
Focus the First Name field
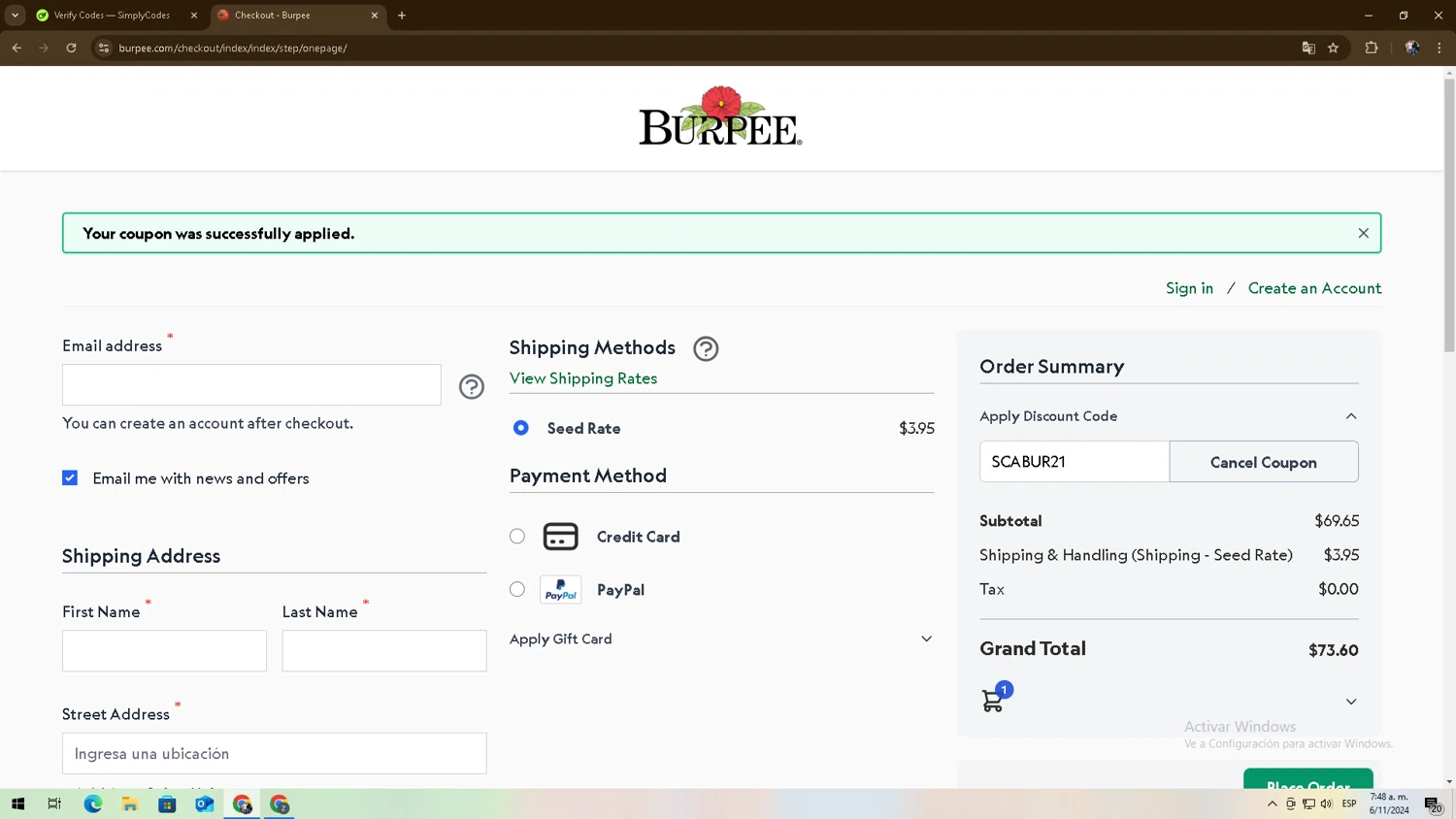point(164,651)
